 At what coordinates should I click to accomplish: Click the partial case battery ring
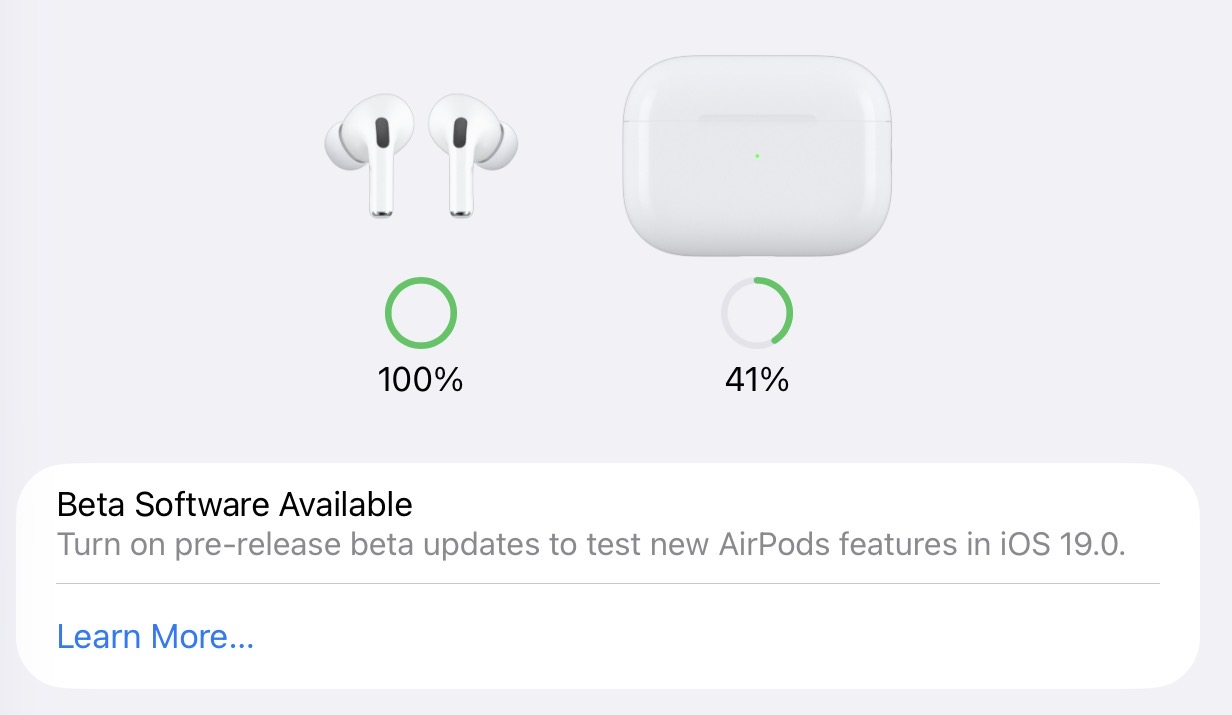[x=757, y=313]
